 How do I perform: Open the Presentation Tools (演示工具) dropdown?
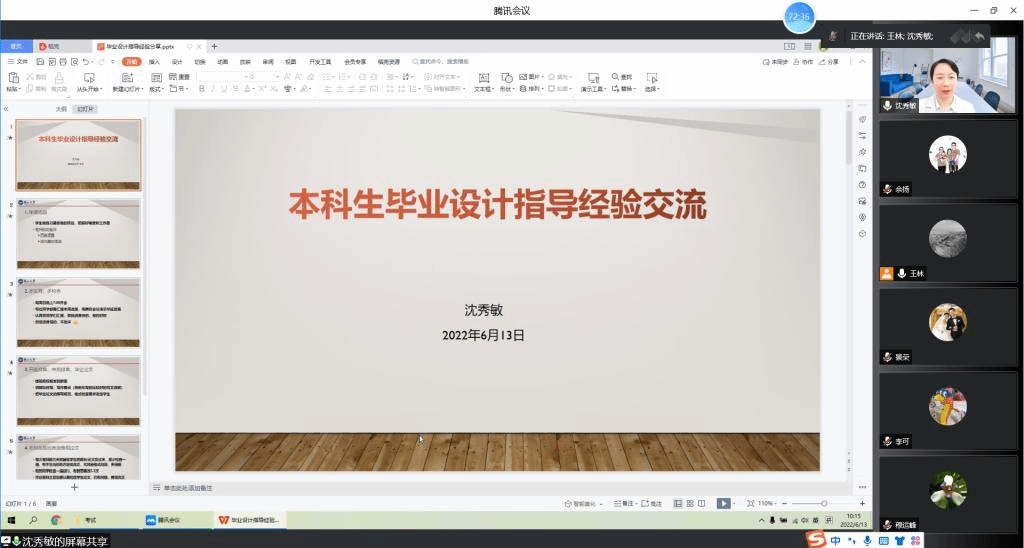point(594,88)
